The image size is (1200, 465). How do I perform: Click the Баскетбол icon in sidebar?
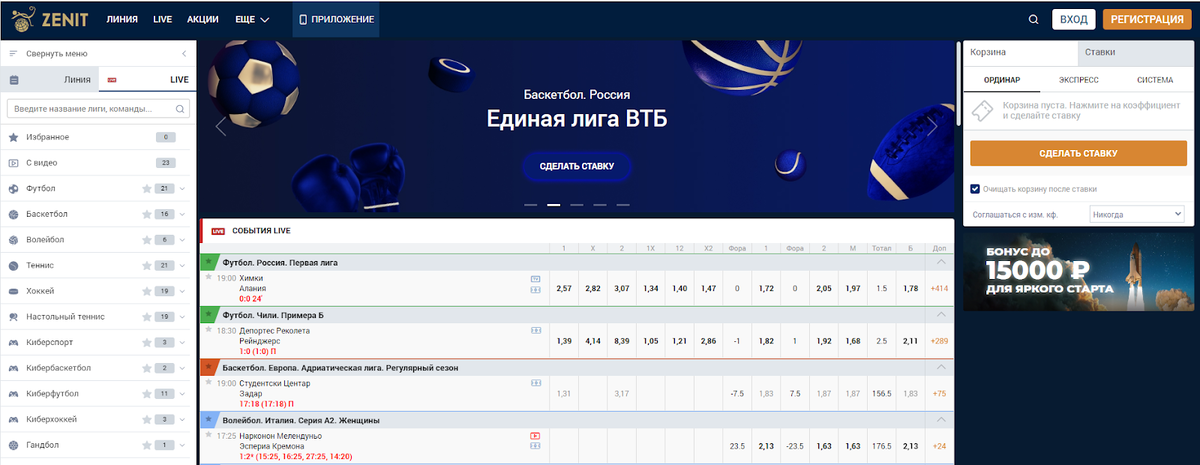[x=14, y=214]
